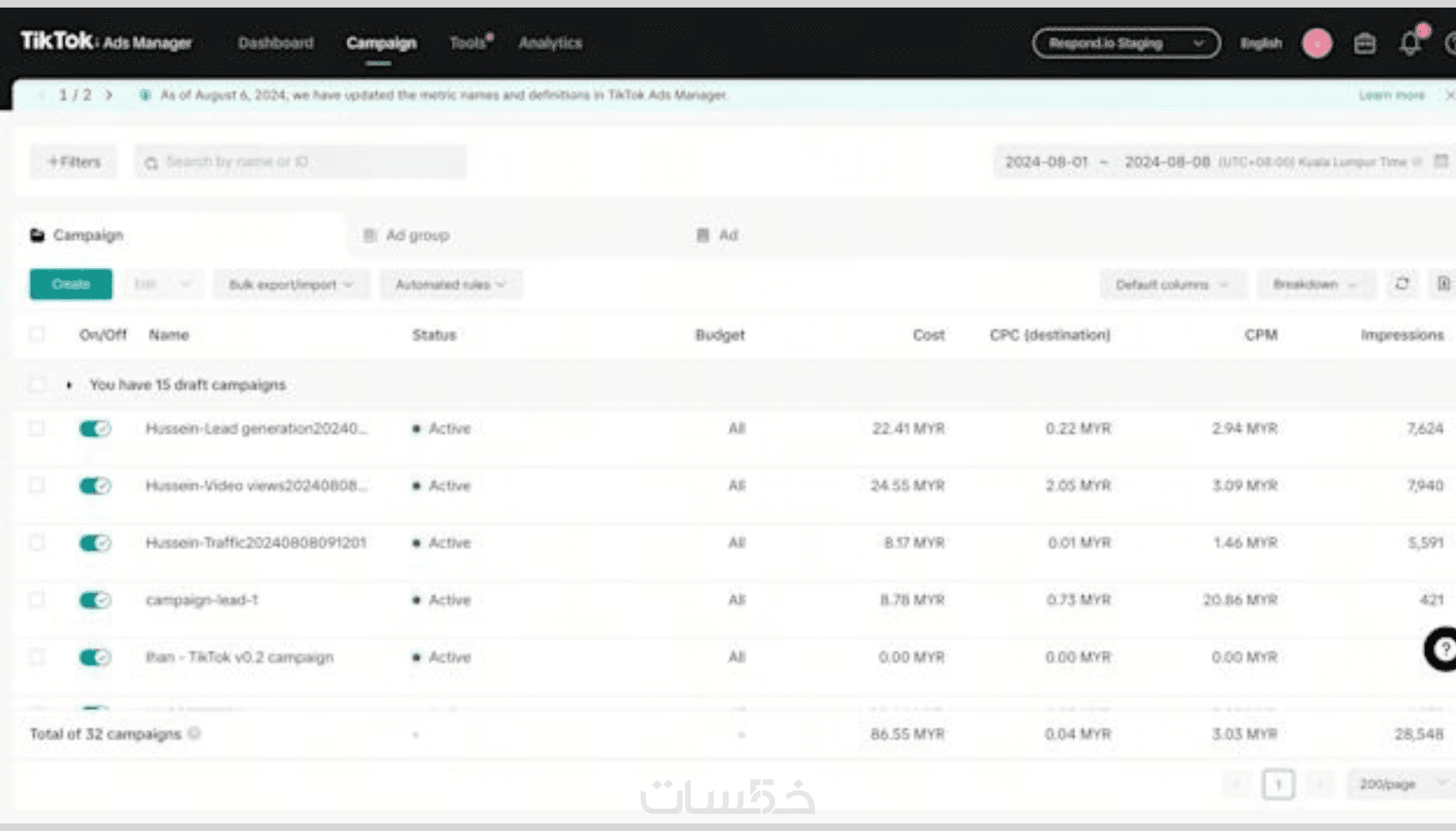The image size is (1456, 831).
Task: Click the 20.86 MYR CPM value
Action: coord(1240,600)
